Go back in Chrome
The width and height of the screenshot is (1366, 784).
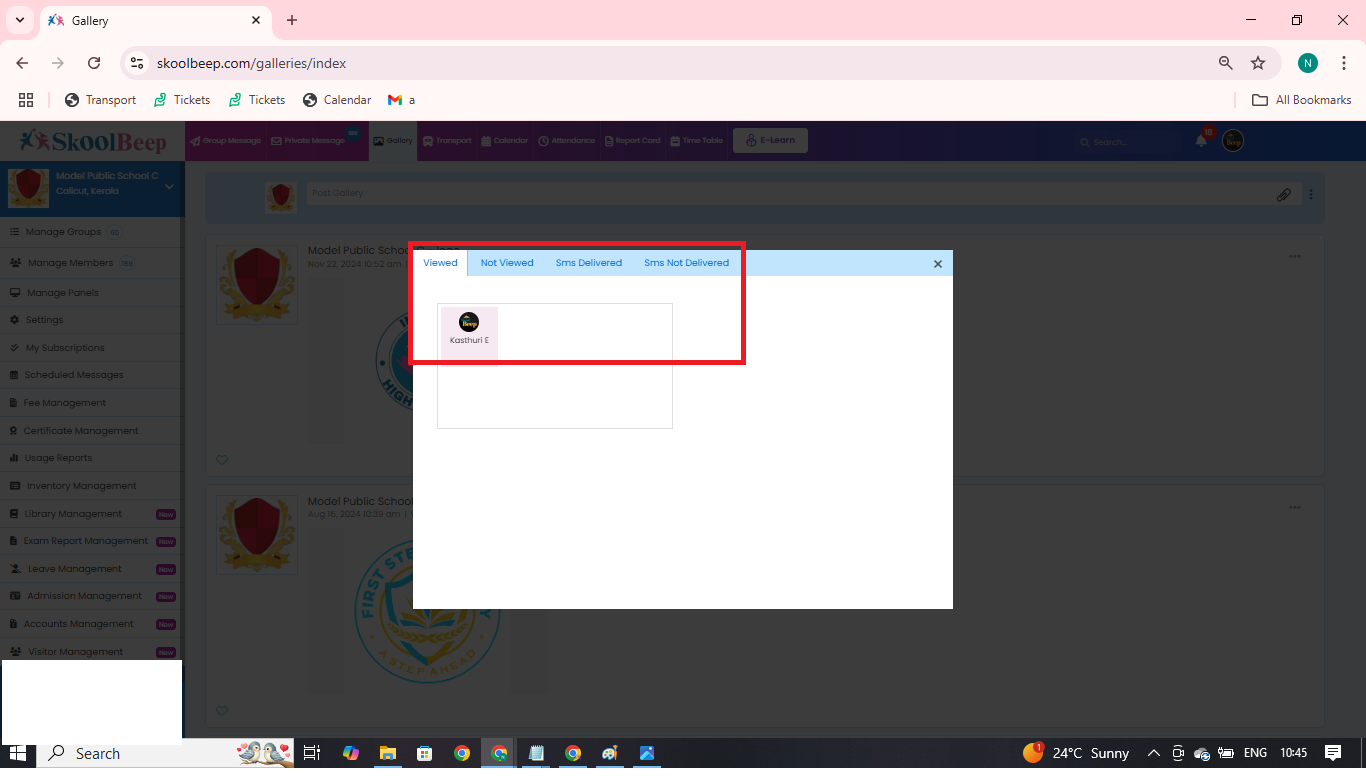coord(22,63)
